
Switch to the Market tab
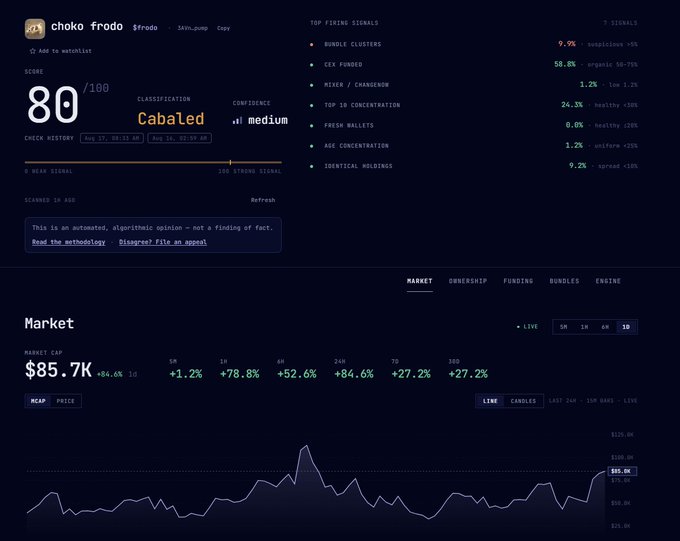click(419, 281)
